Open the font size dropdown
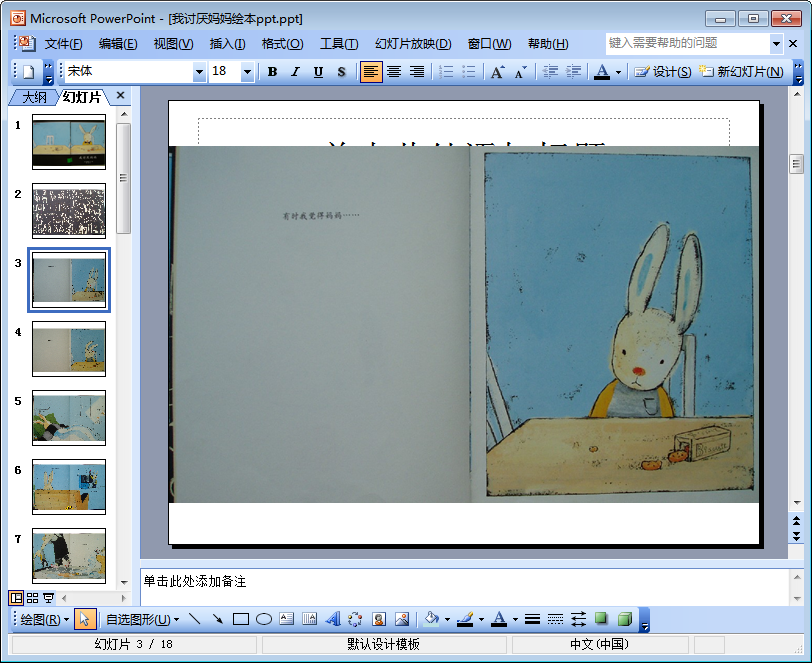812x663 pixels. (x=248, y=72)
